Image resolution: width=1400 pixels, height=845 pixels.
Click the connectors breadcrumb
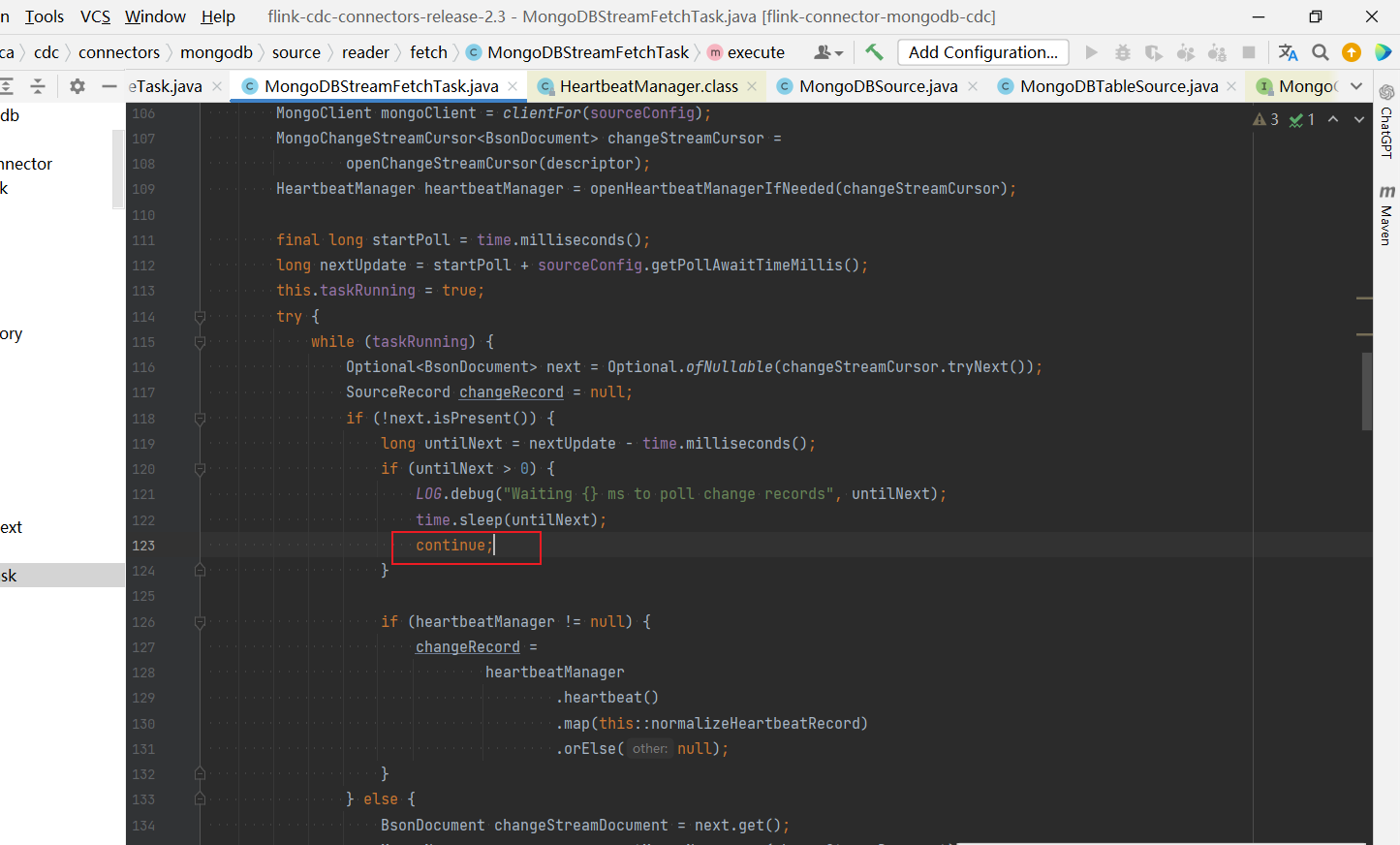point(119,52)
